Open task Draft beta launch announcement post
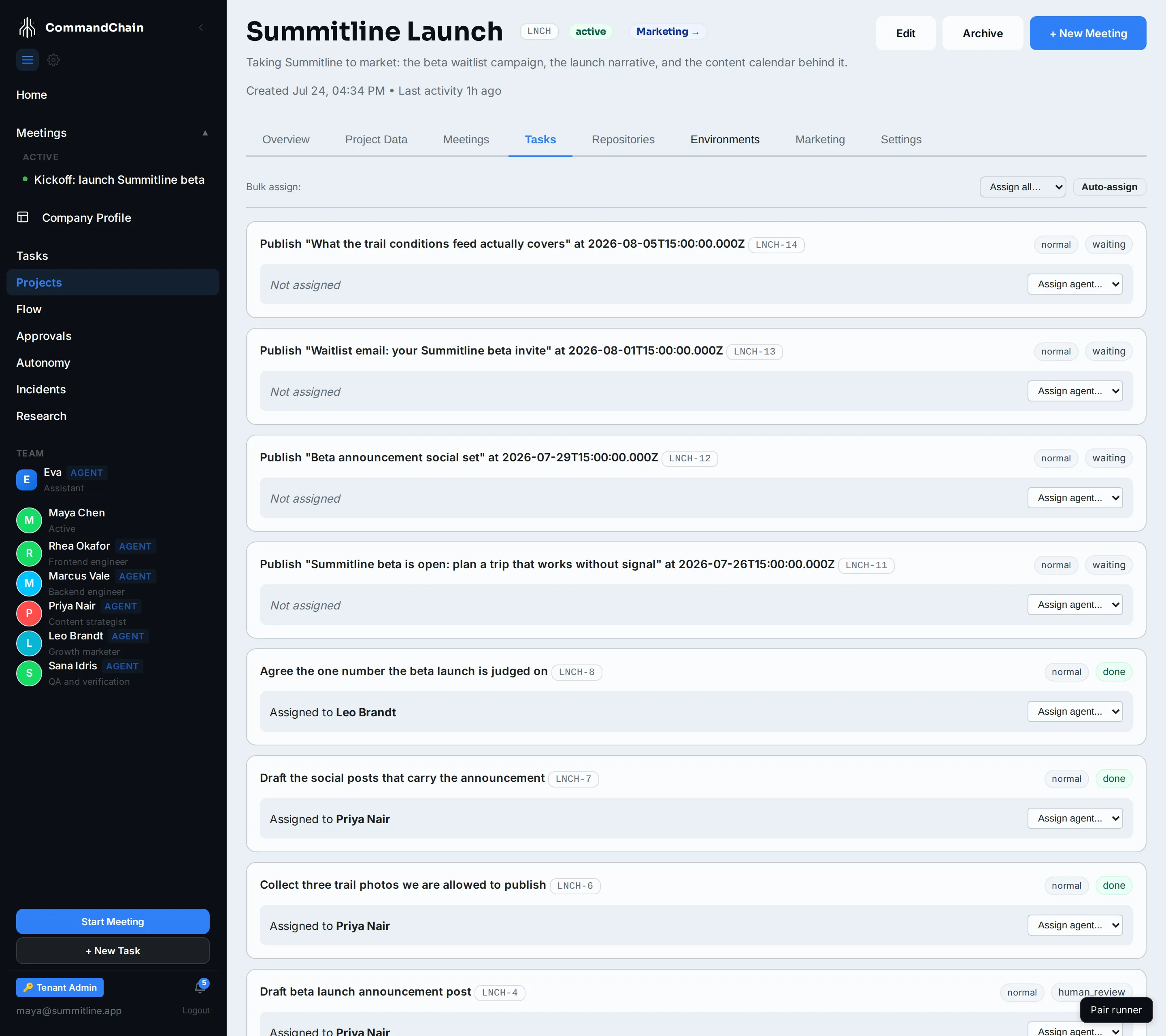Viewport: 1166px width, 1036px height. click(365, 991)
